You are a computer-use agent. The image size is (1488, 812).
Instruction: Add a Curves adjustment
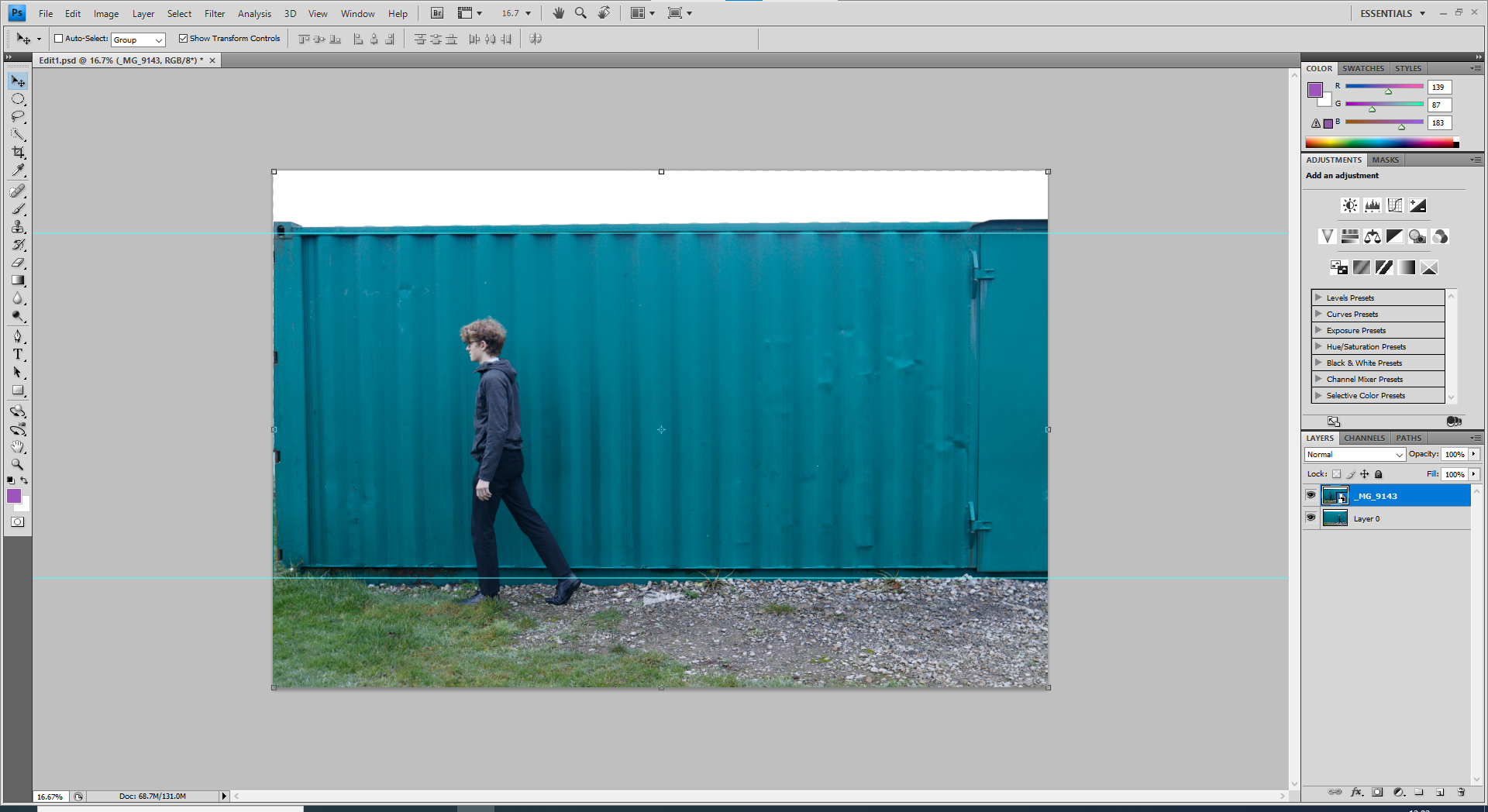(x=1395, y=205)
